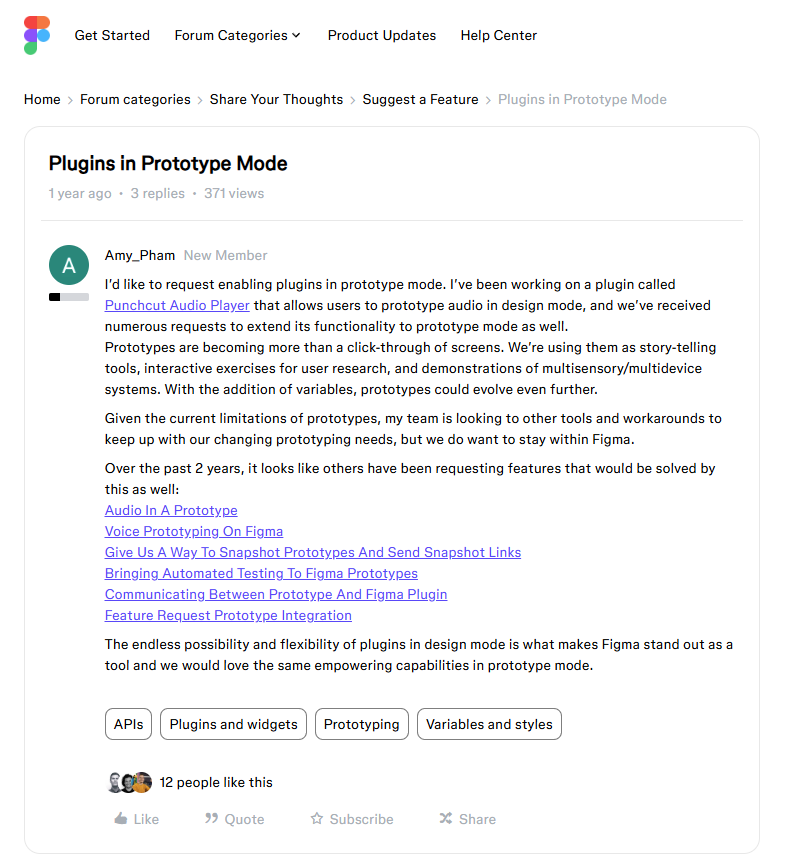The image size is (786, 868).
Task: Expand the Forum Categories dropdown
Action: (x=238, y=35)
